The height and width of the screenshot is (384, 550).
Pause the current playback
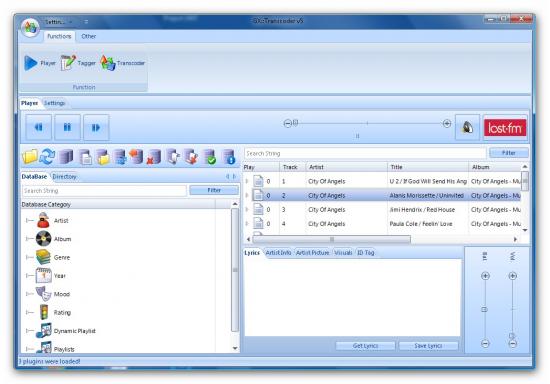(67, 127)
